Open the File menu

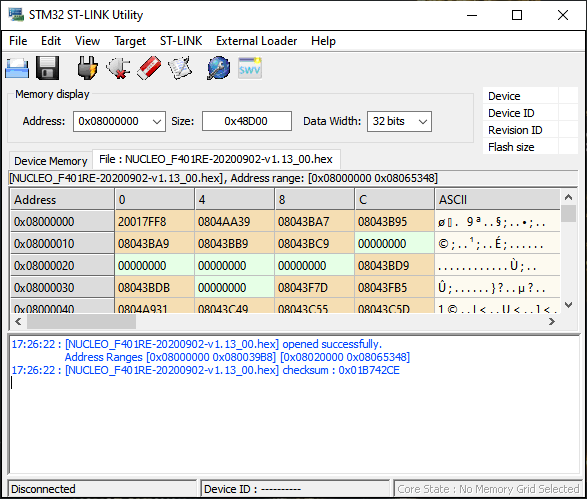point(18,40)
